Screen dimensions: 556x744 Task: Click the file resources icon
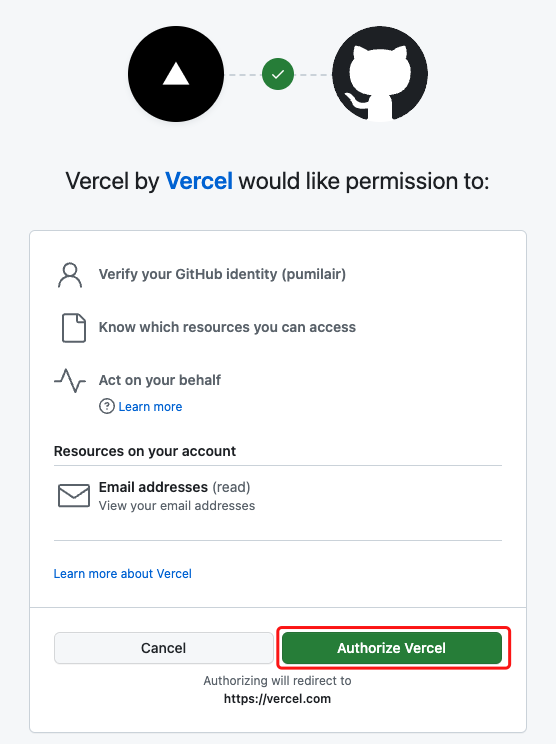pos(74,328)
